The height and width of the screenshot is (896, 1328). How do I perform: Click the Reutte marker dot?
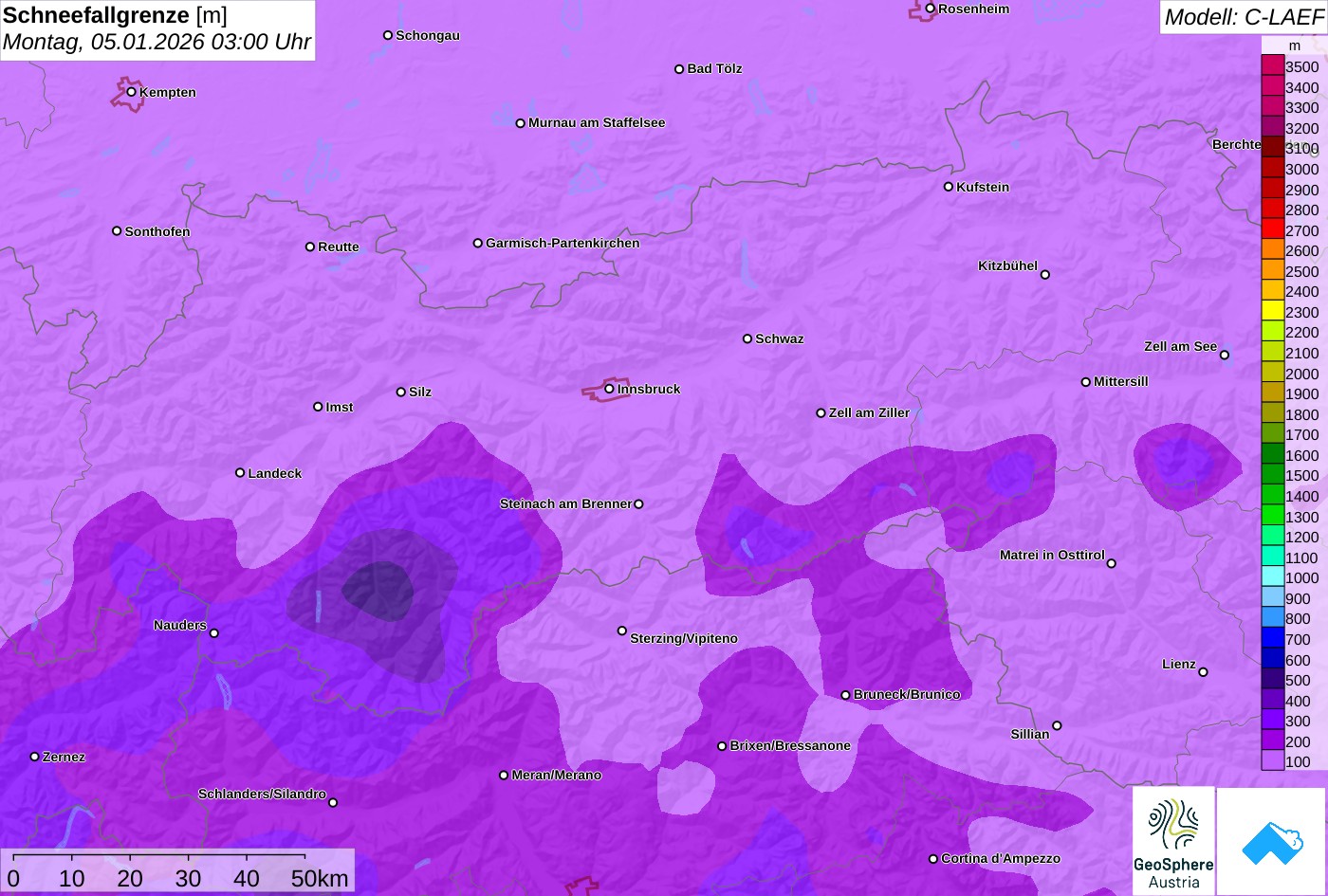pos(310,247)
